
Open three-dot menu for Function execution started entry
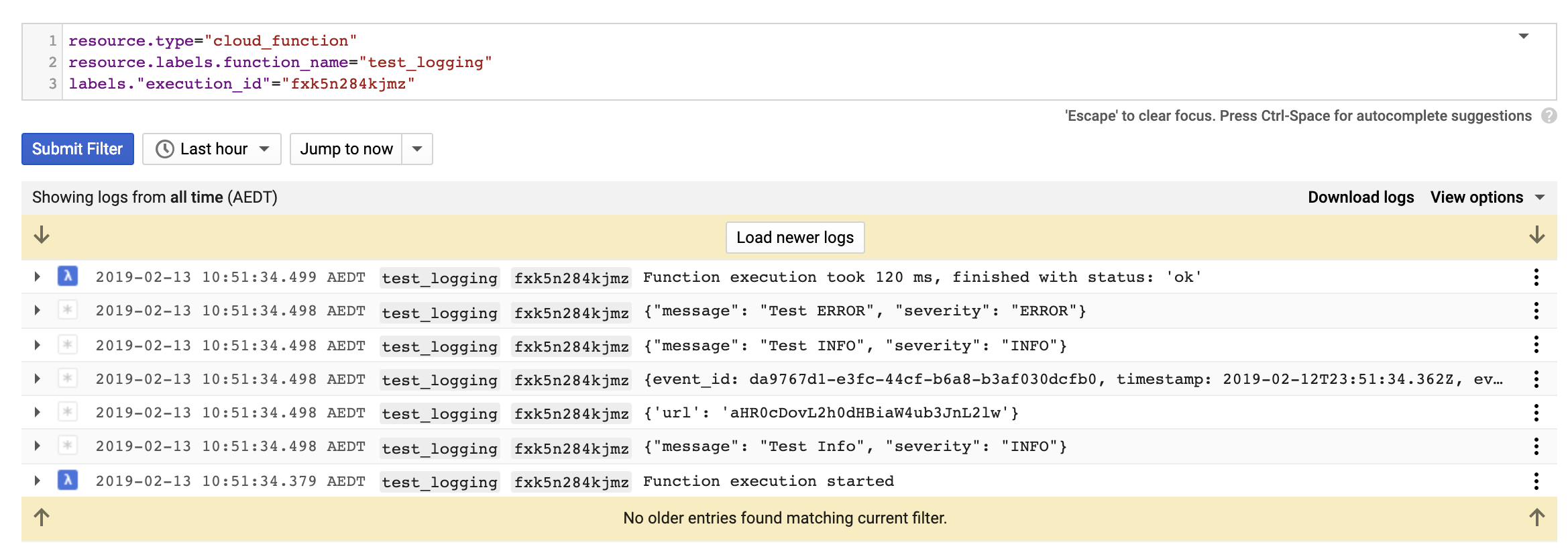pos(1536,481)
